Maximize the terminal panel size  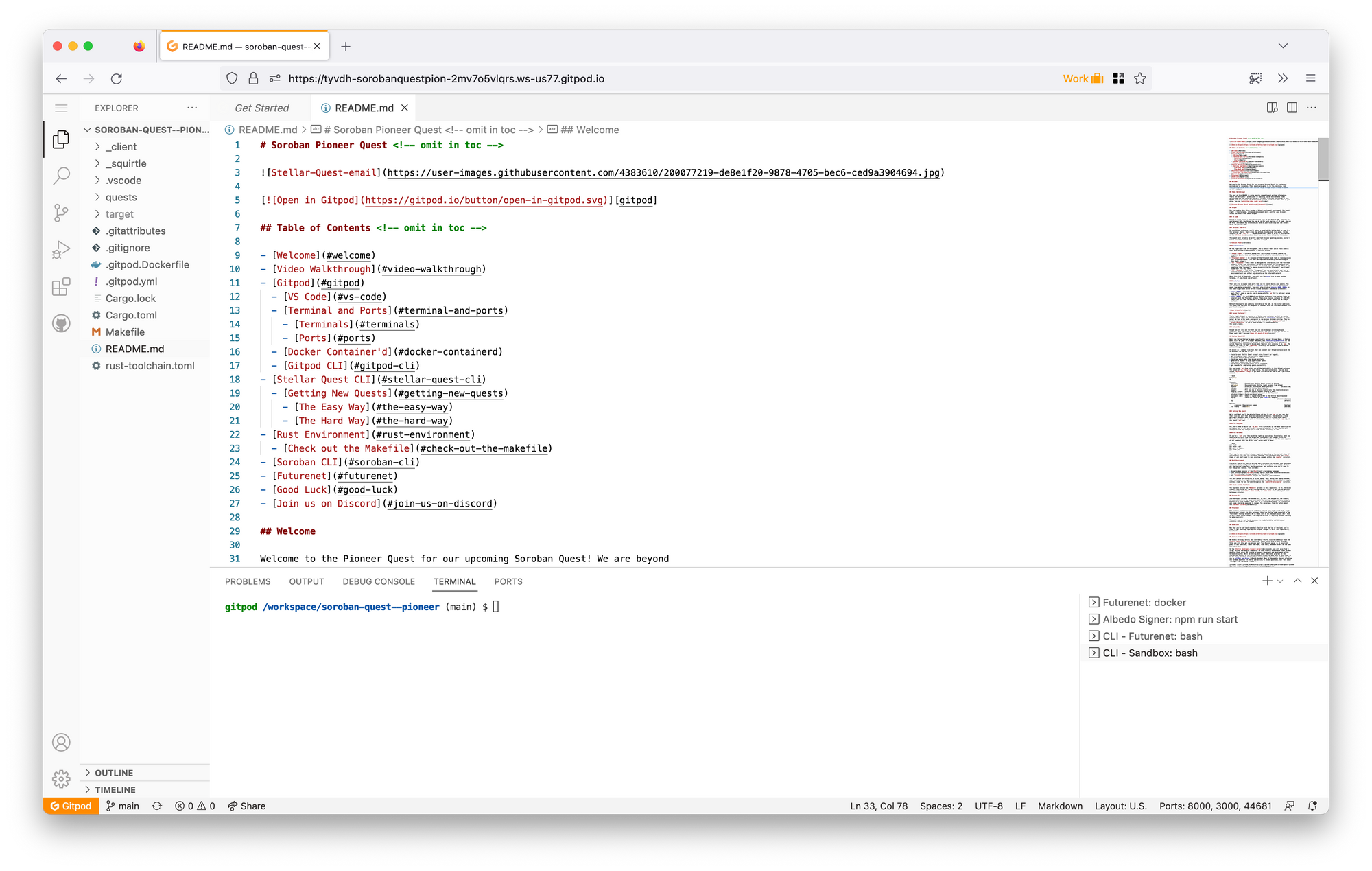[1298, 581]
